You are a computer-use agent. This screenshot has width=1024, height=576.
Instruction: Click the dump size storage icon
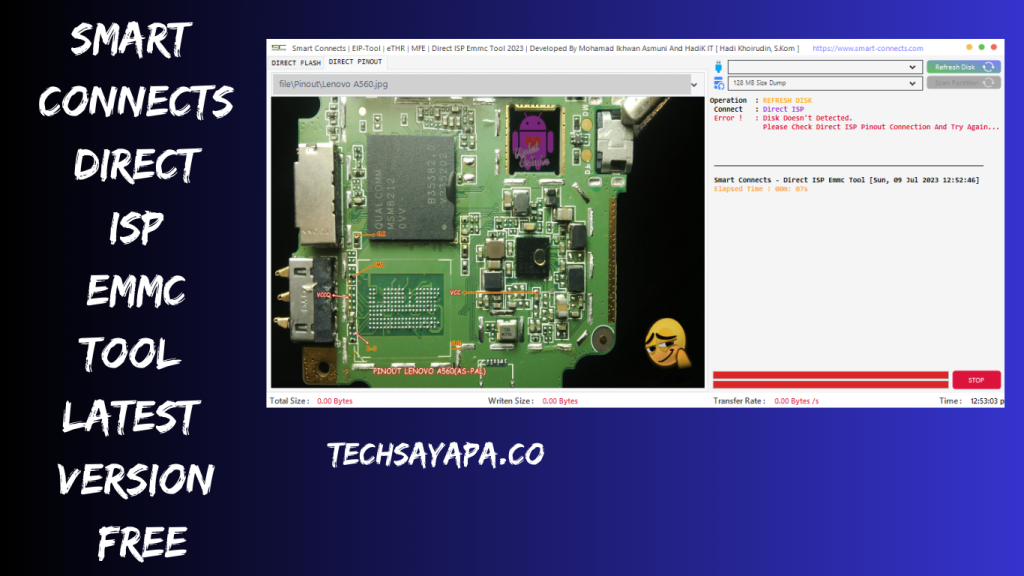[718, 83]
